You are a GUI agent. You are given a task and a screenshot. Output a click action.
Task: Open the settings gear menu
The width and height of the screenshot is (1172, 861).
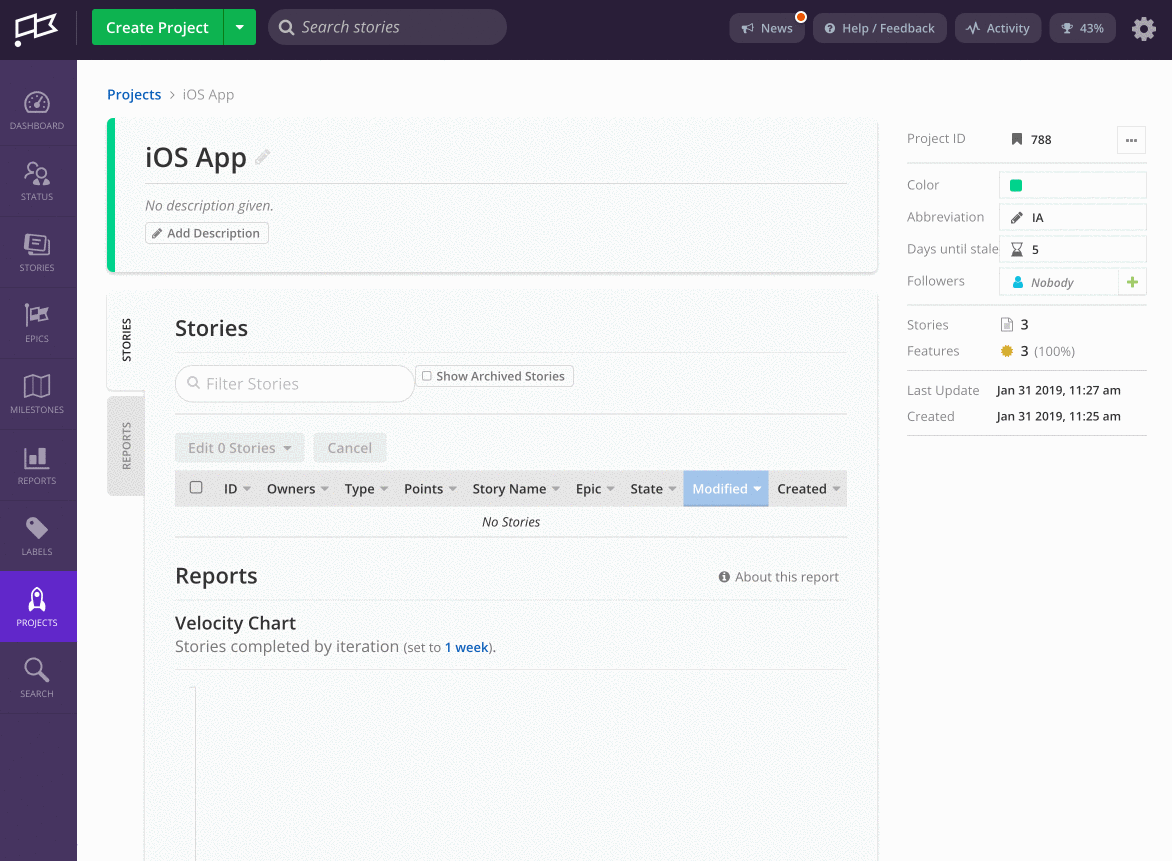pos(1144,28)
